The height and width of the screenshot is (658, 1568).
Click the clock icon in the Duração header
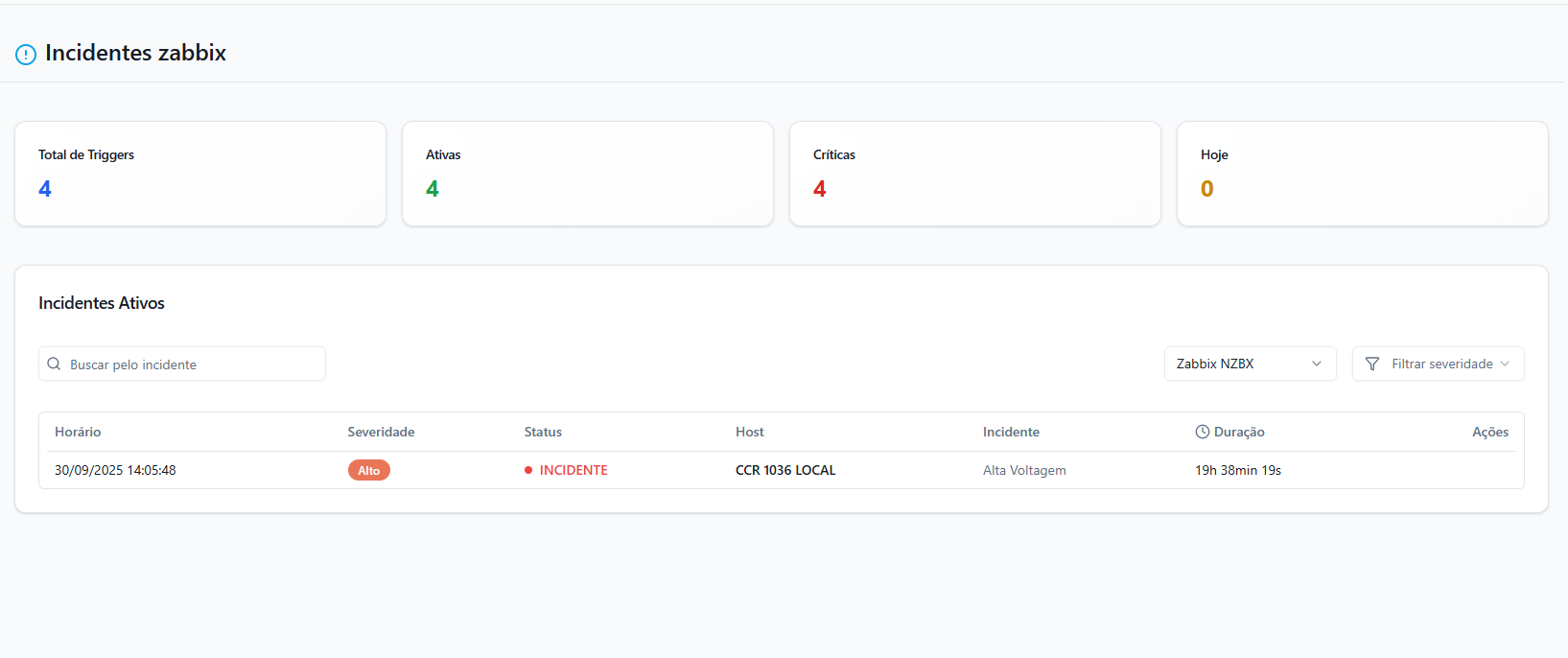coord(1202,432)
